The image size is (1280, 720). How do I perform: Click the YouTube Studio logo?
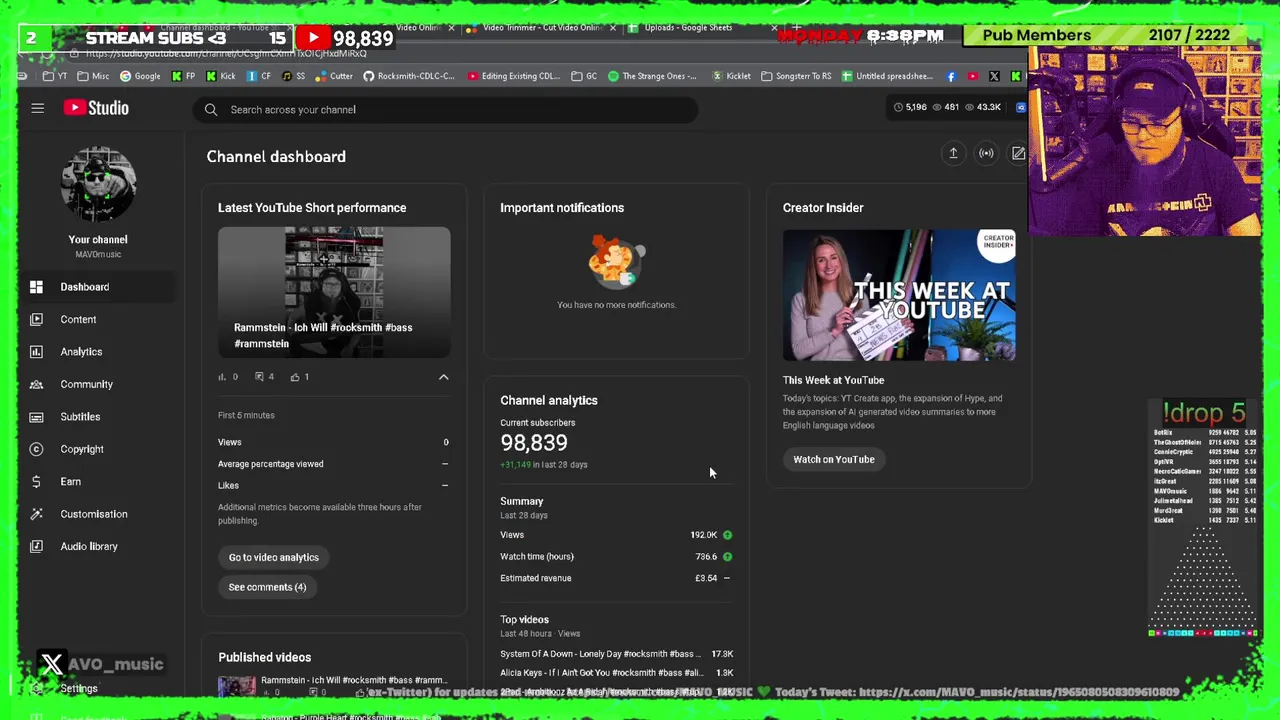96,108
